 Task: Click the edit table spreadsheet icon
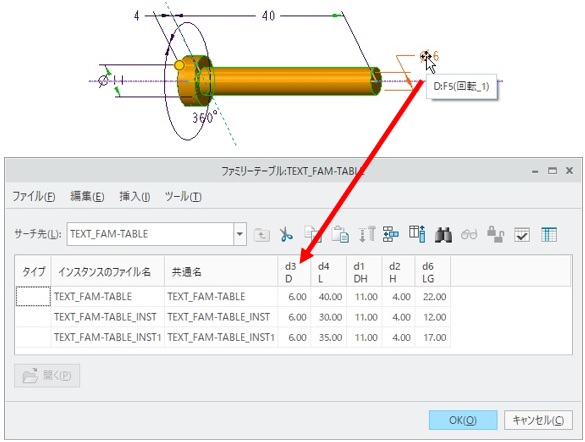(548, 235)
